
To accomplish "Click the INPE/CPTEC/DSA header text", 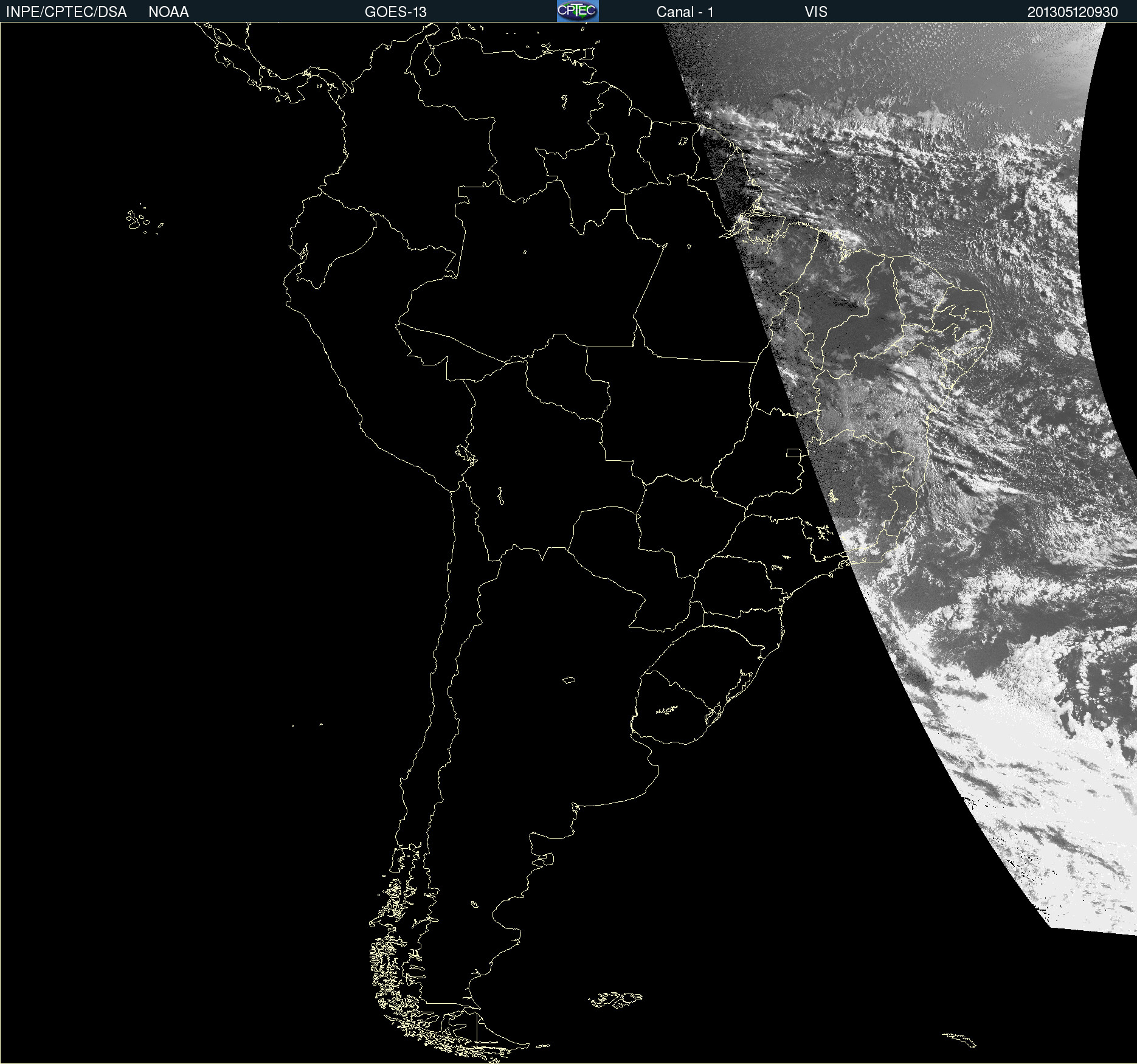I will coord(66,12).
